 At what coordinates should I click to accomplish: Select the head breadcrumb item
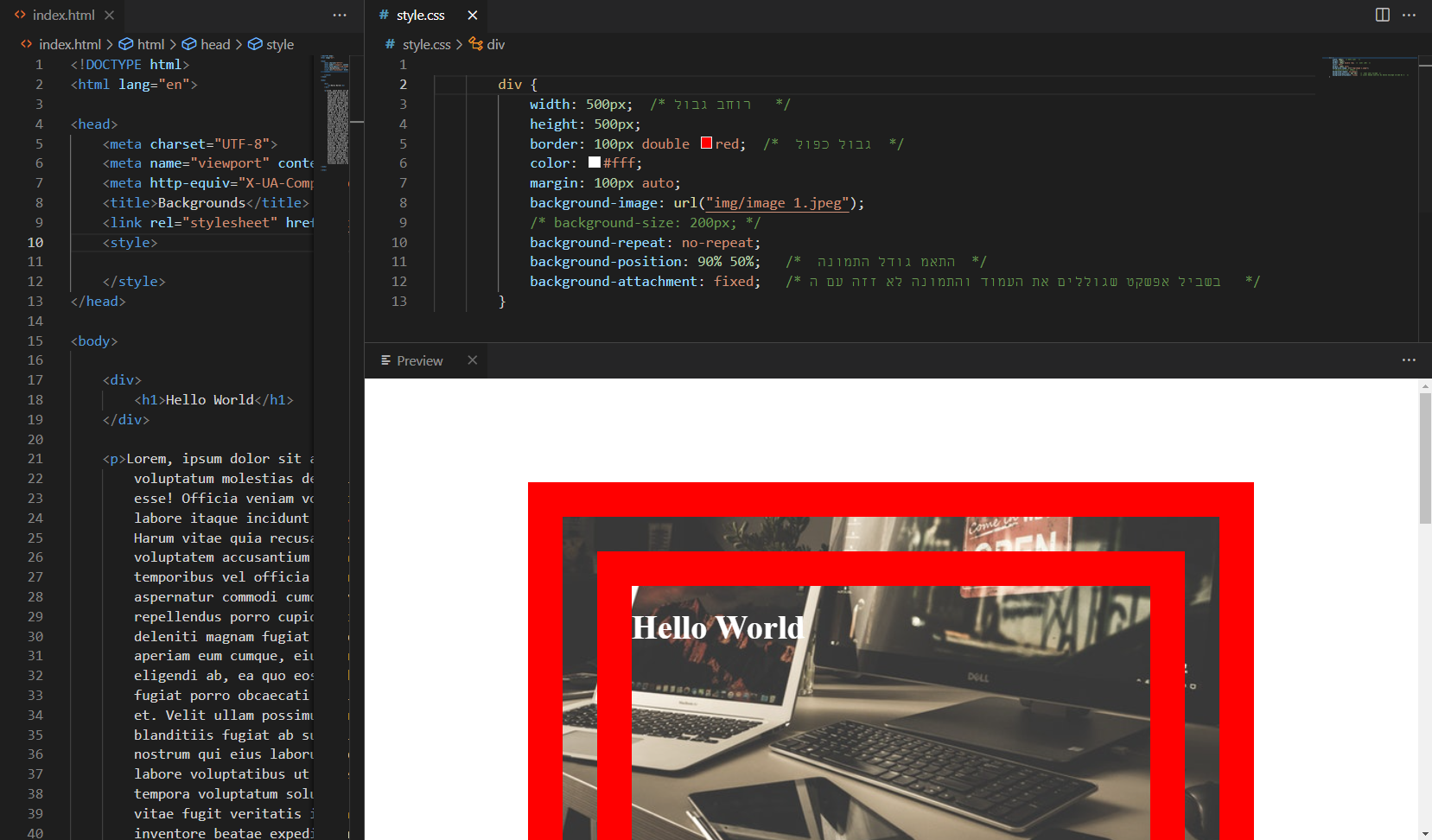214,44
